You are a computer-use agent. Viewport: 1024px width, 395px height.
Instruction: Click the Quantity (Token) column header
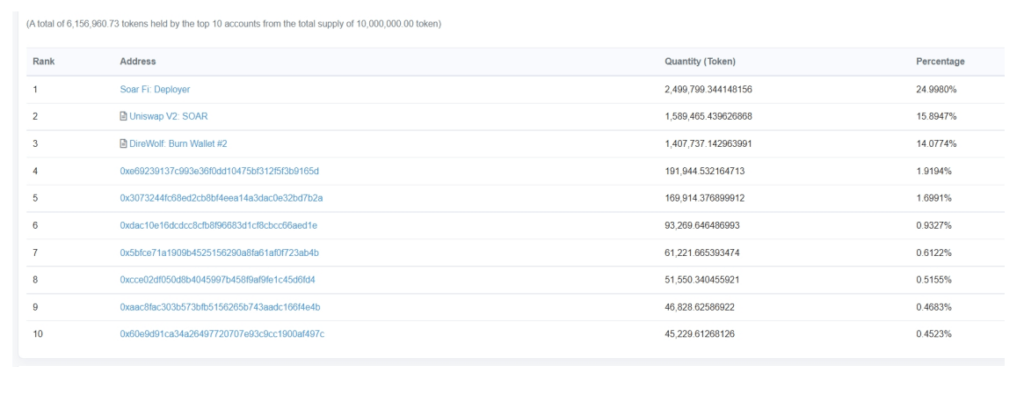click(700, 61)
